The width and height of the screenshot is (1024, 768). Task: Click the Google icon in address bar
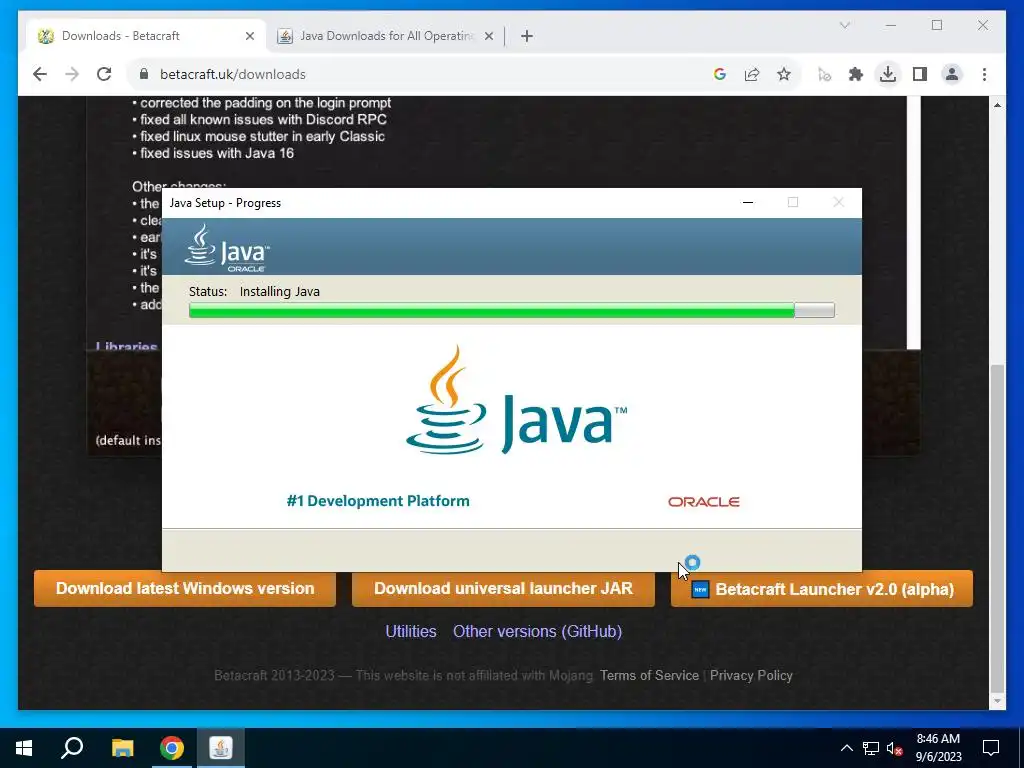(720, 74)
